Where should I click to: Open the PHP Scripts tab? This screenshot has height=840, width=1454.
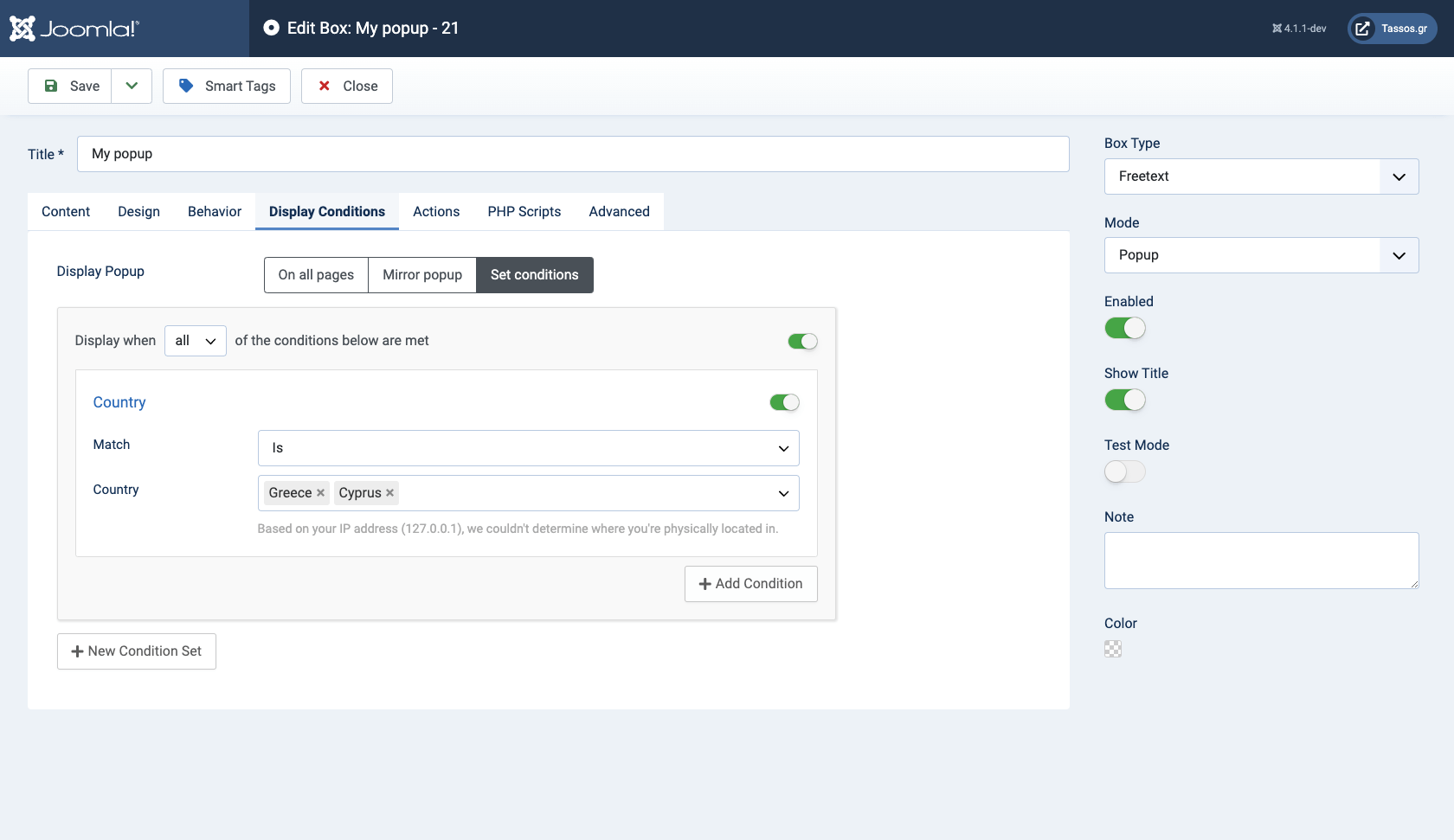point(524,212)
